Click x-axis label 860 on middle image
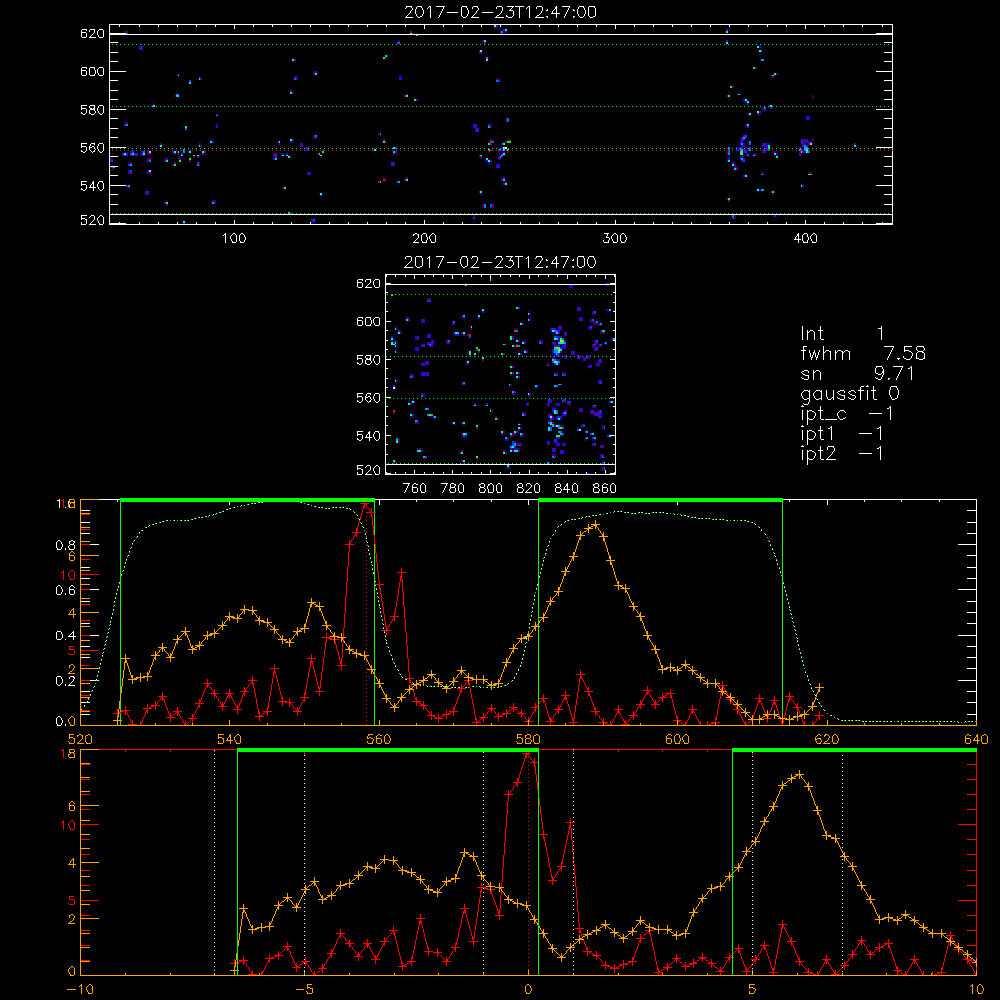The height and width of the screenshot is (1000, 1000). coord(605,489)
